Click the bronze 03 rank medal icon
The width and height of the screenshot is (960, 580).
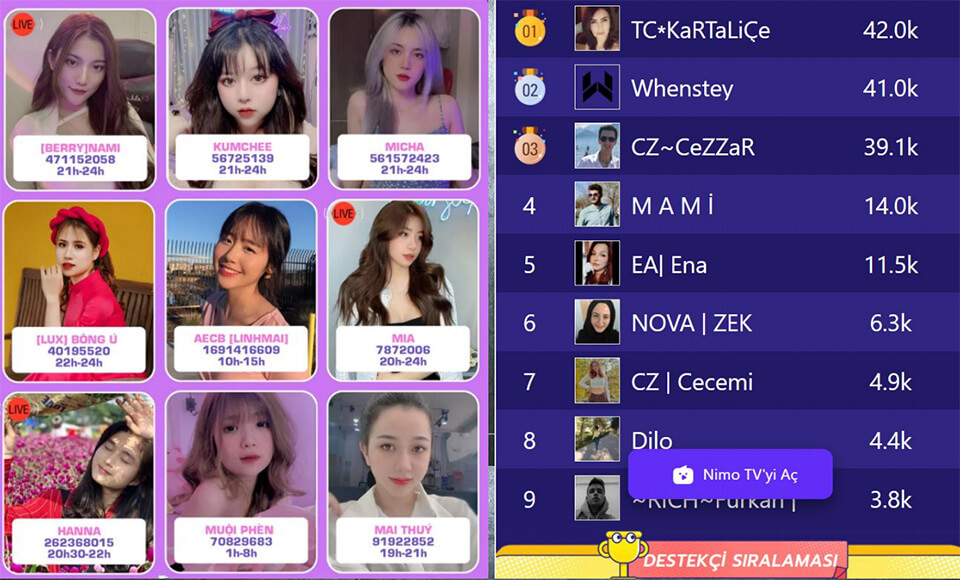pos(530,146)
